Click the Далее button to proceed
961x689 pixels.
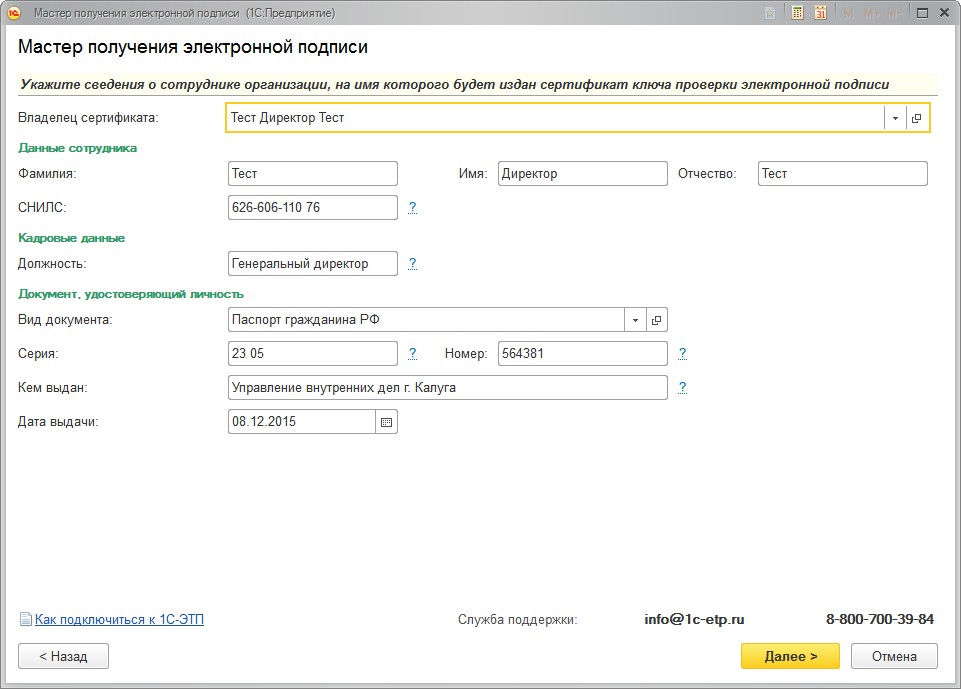pyautogui.click(x=790, y=656)
